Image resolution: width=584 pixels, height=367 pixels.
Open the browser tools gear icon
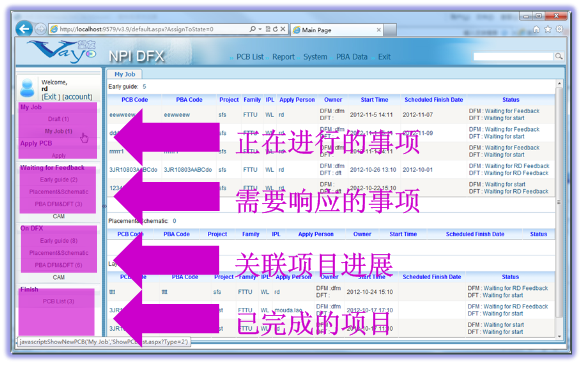[x=559, y=29]
